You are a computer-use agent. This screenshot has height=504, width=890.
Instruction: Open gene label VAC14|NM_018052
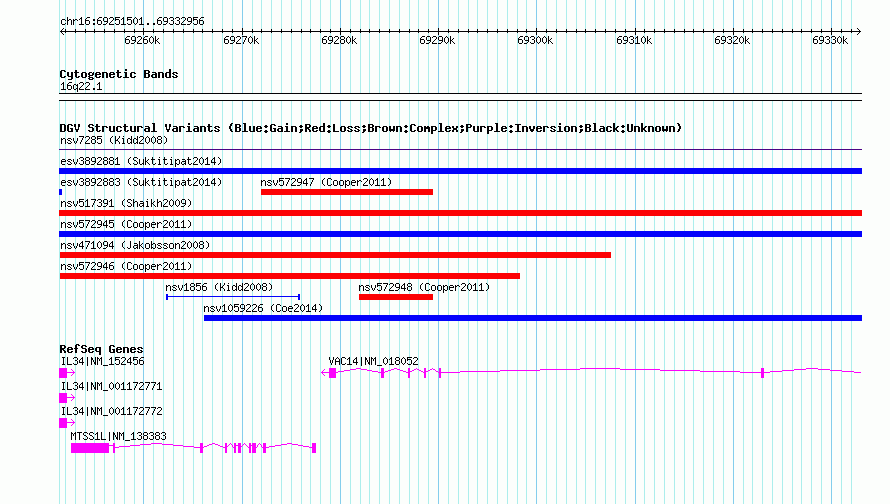(373, 362)
